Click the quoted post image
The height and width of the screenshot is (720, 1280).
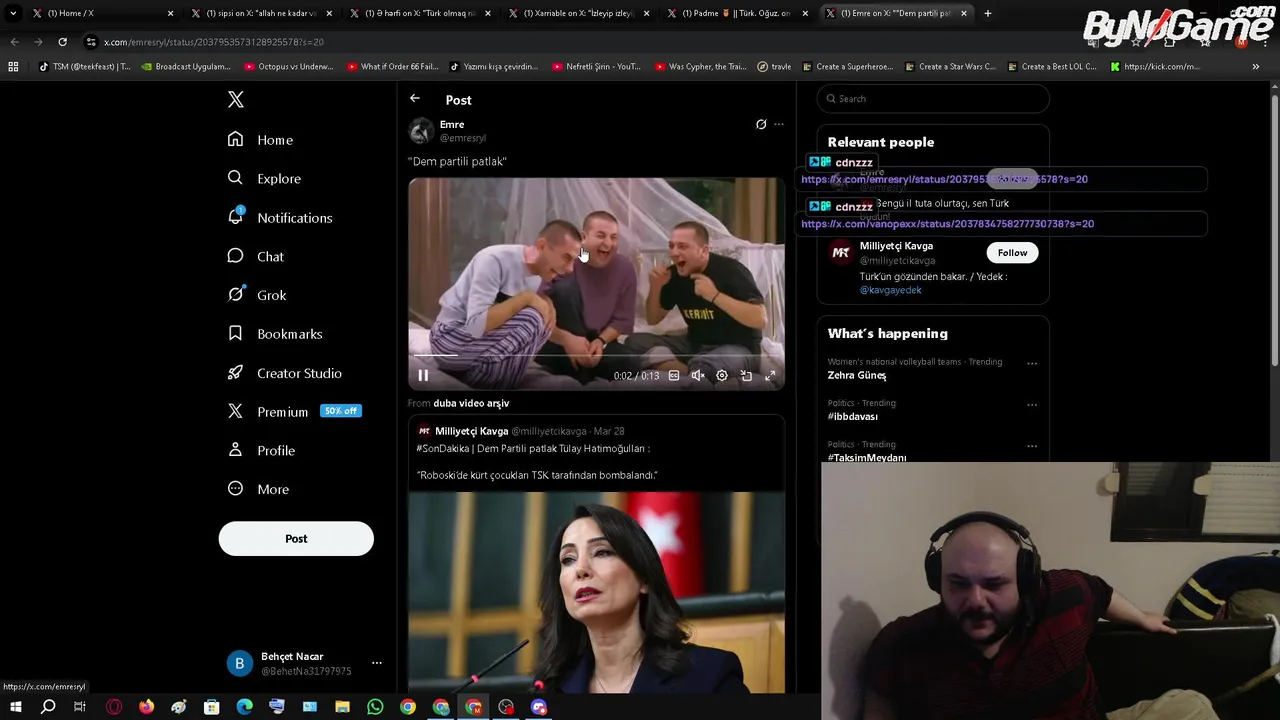coord(596,592)
